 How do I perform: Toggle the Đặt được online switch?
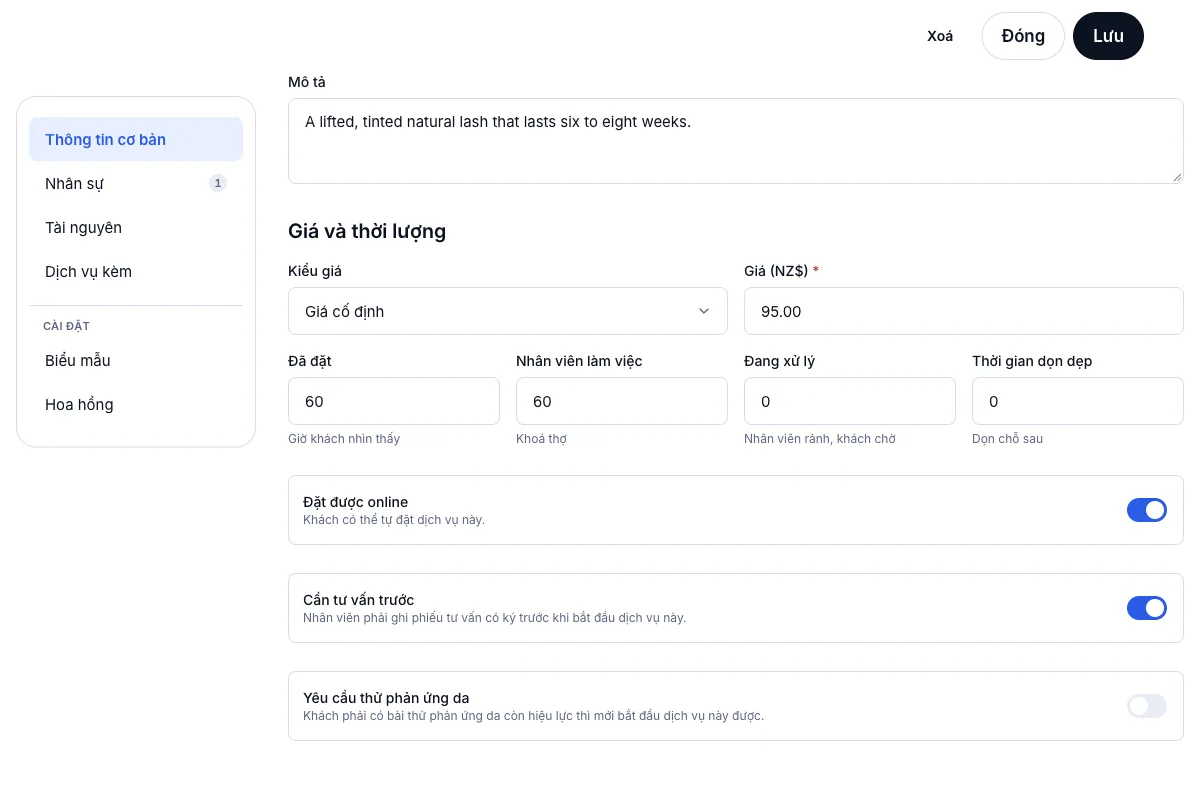pyautogui.click(x=1146, y=510)
